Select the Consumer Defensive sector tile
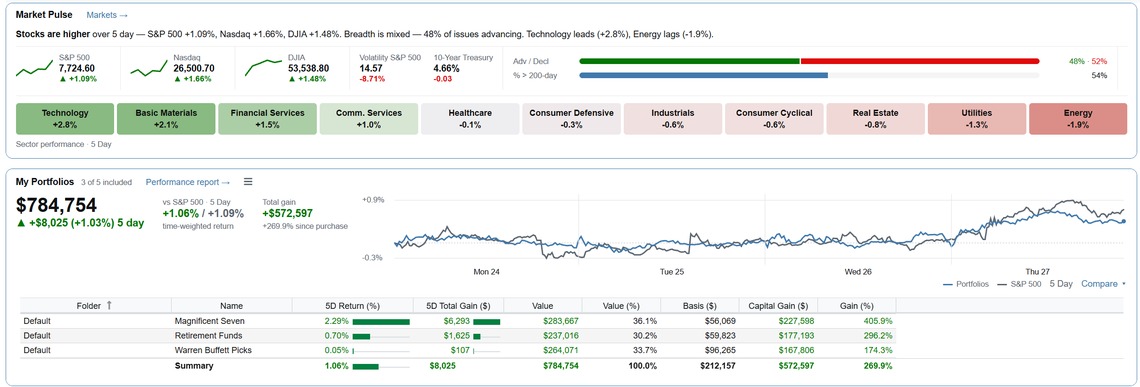This screenshot has height=387, width=1140. coord(571,119)
